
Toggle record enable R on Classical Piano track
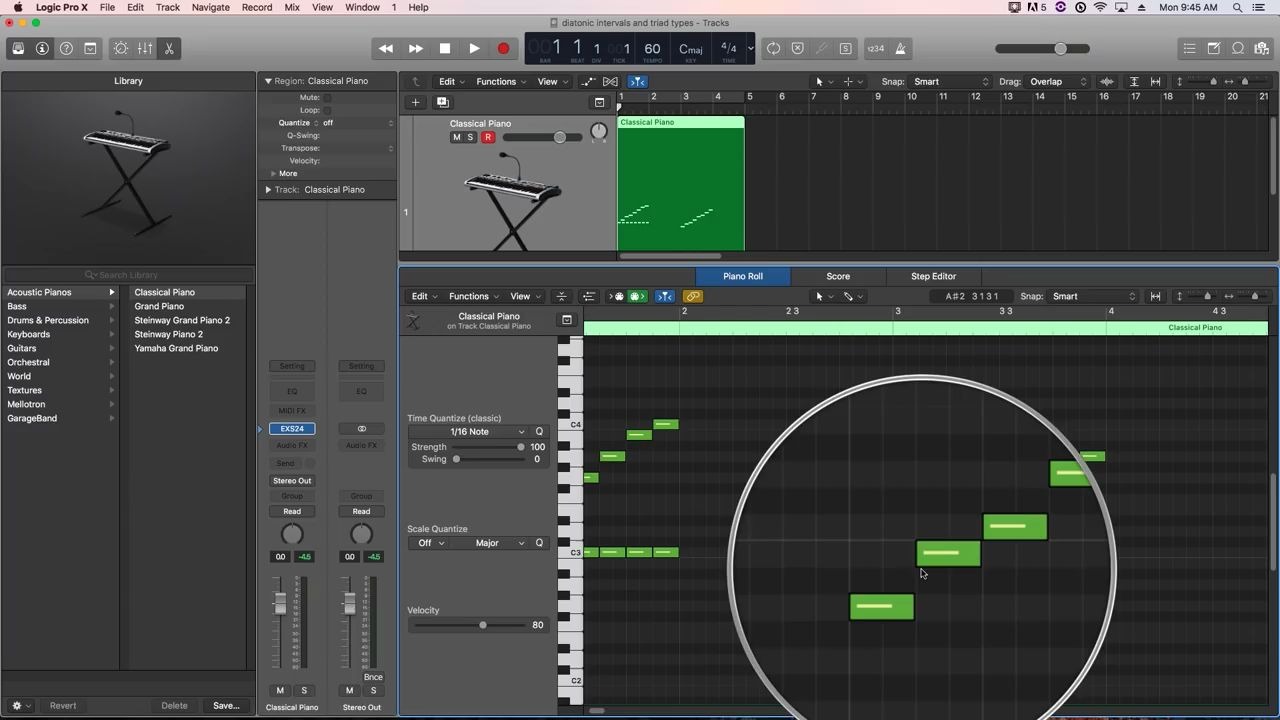(488, 138)
